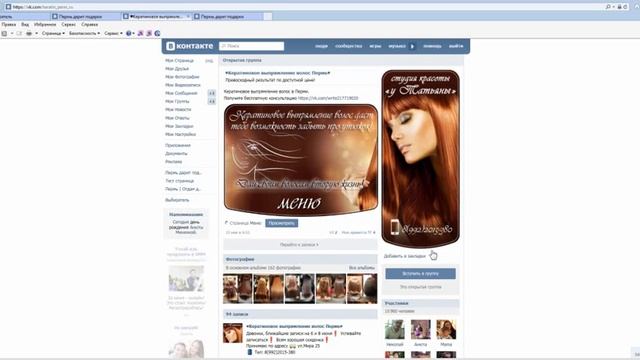The height and width of the screenshot is (360, 640).
Task: Click the search magnifier in address bar
Action: pos(608,7)
